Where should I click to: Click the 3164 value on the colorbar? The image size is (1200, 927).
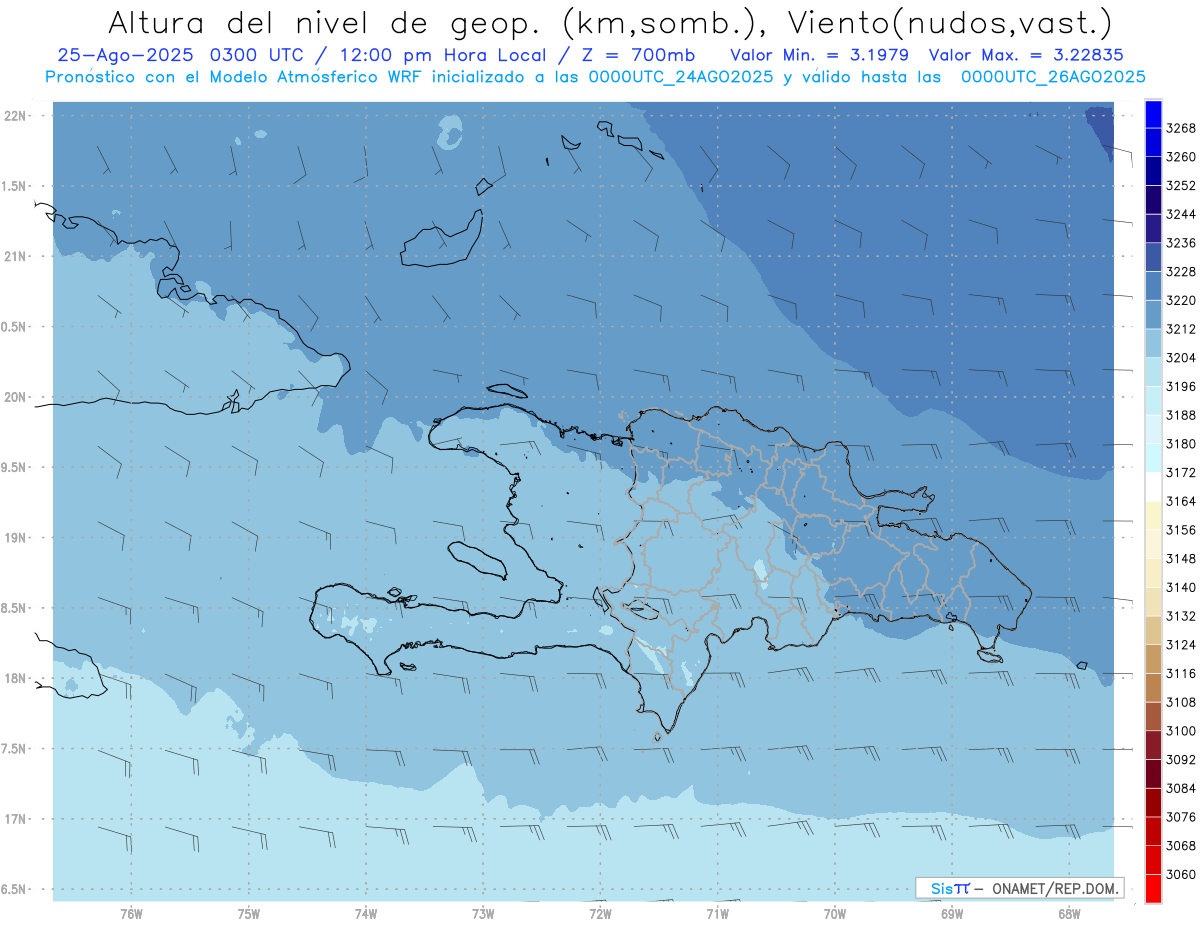click(x=1181, y=501)
